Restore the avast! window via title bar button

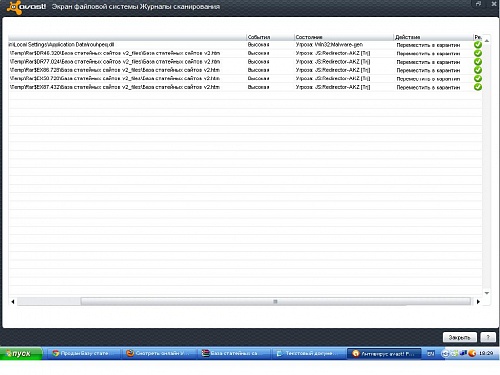tap(478, 4)
